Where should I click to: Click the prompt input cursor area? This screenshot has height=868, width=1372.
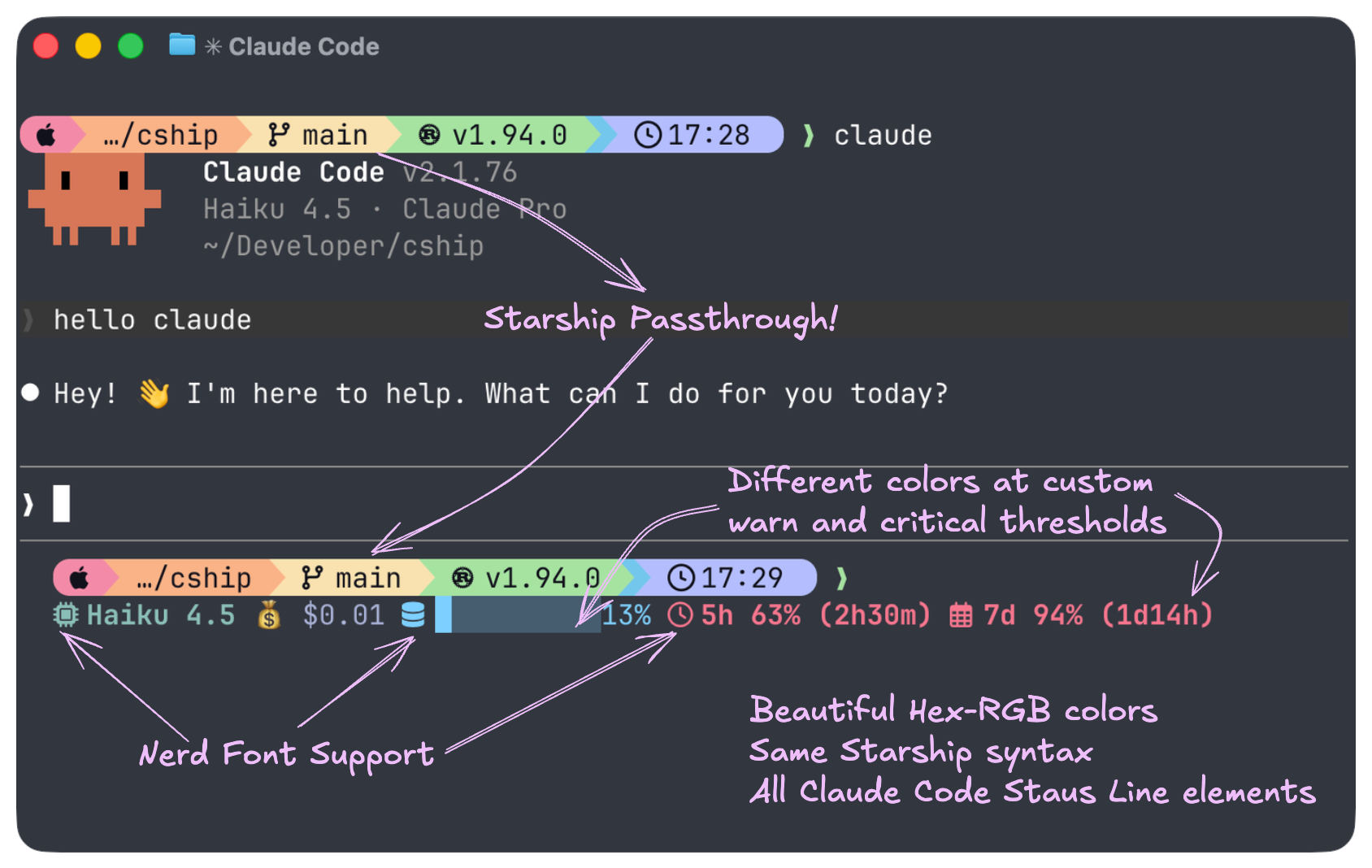(x=61, y=504)
